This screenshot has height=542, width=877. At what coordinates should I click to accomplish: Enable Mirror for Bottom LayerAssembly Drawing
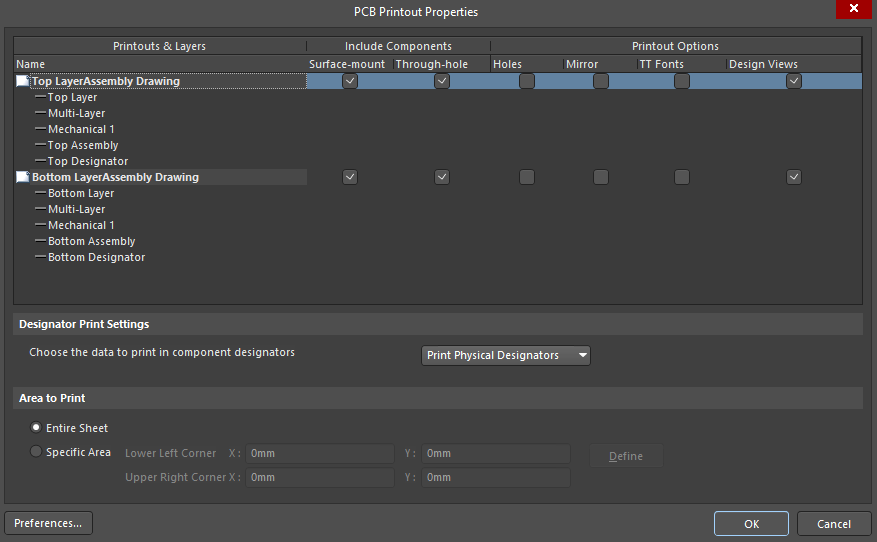pos(601,177)
